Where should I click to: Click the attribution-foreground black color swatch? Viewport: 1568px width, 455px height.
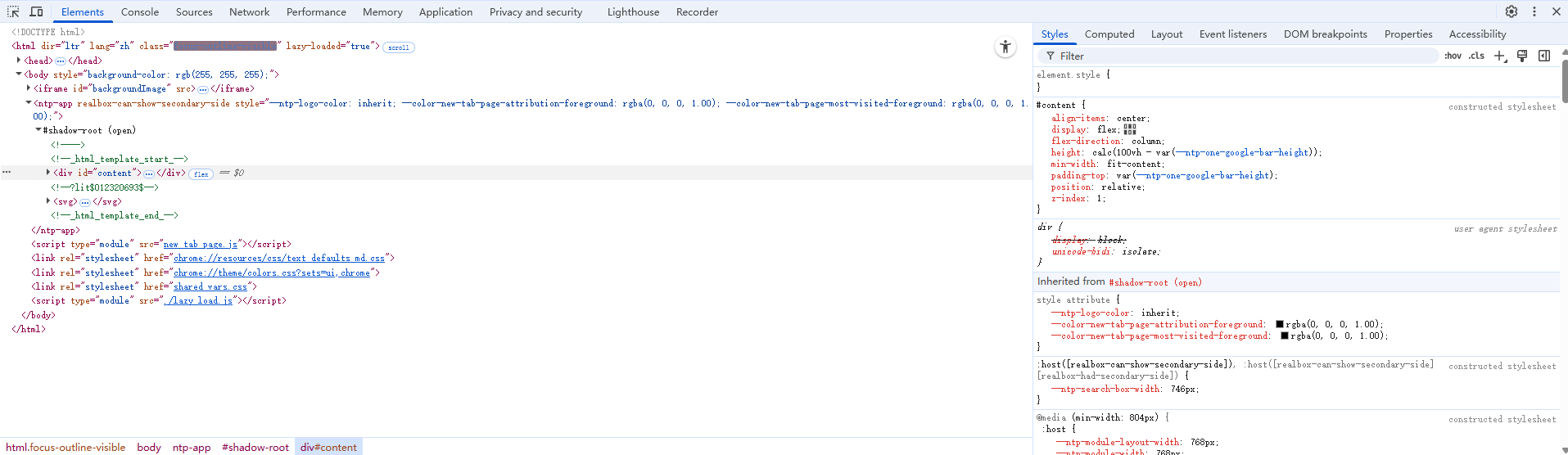pos(1280,324)
